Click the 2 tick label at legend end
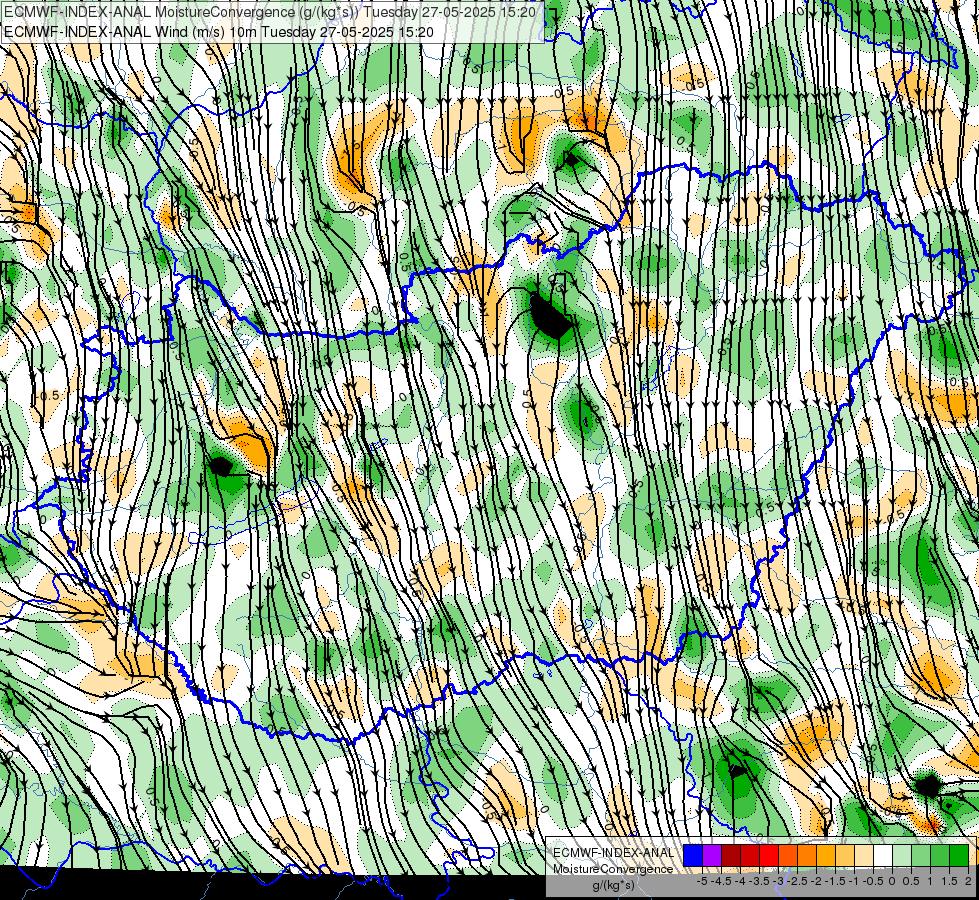Screen dimensions: 979x900 coord(969,881)
